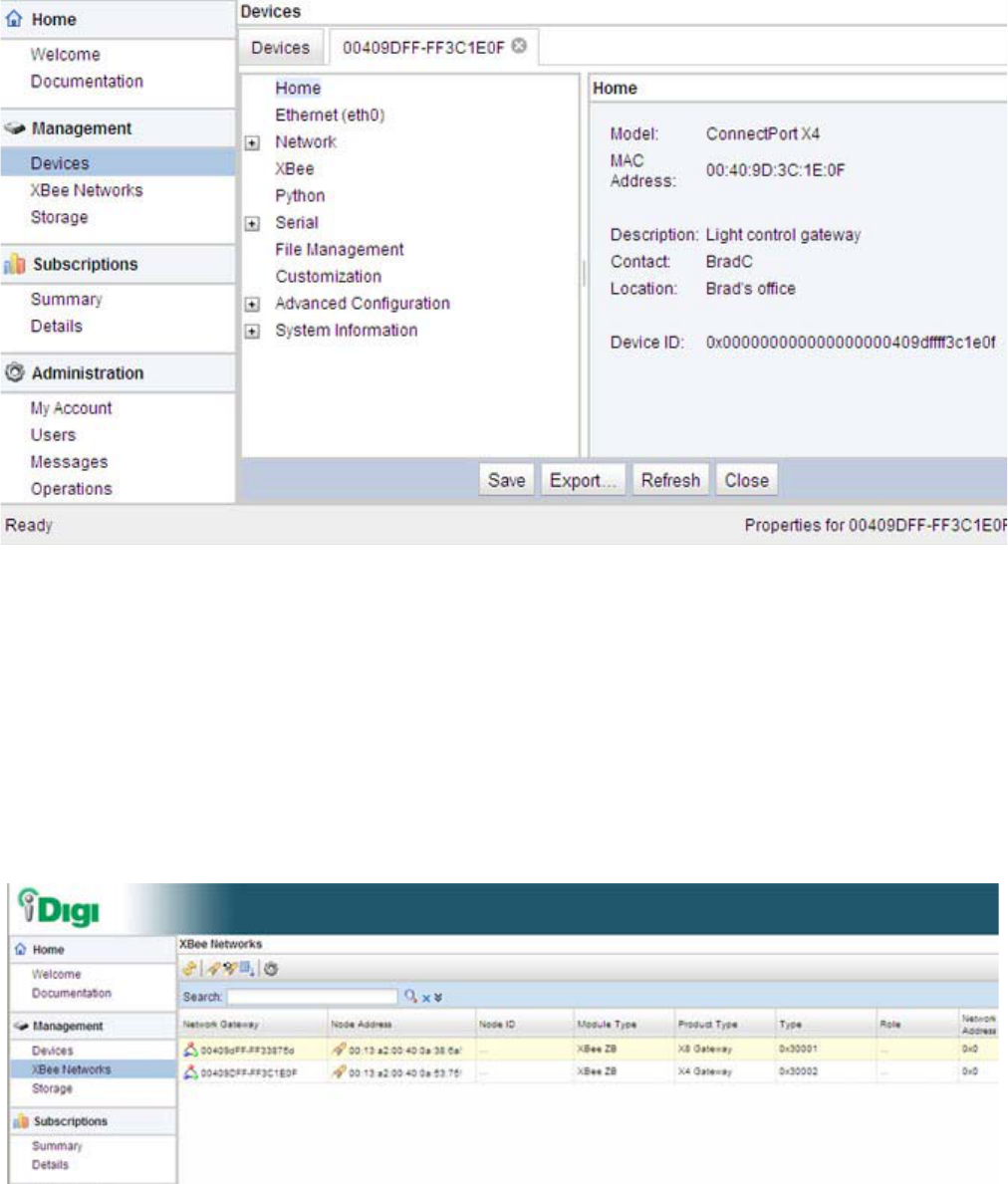
Task: Click gateway icon in row 00409dFF-FF33876d
Action: click(x=191, y=1049)
